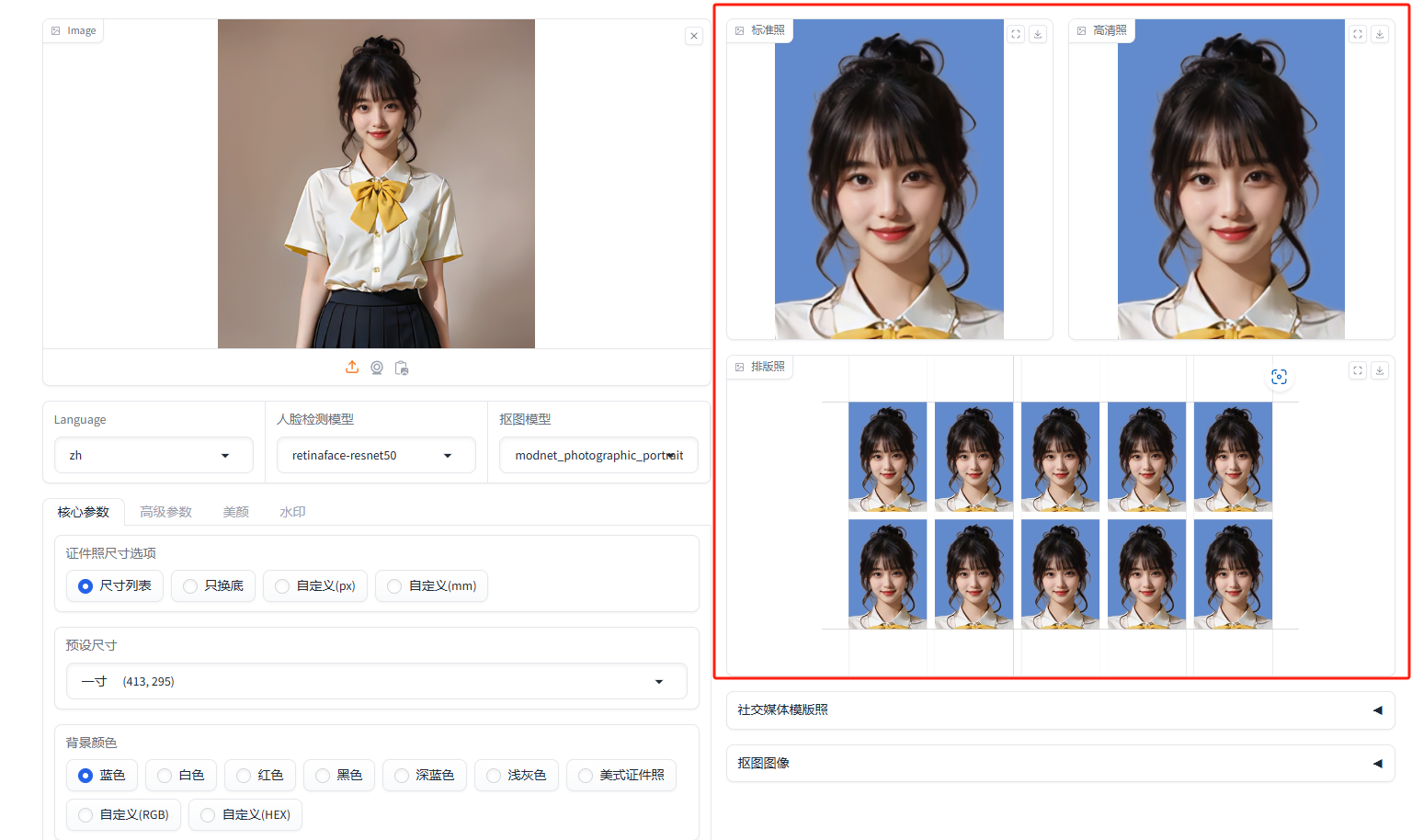Click the 标准照 result photo

tap(889, 179)
